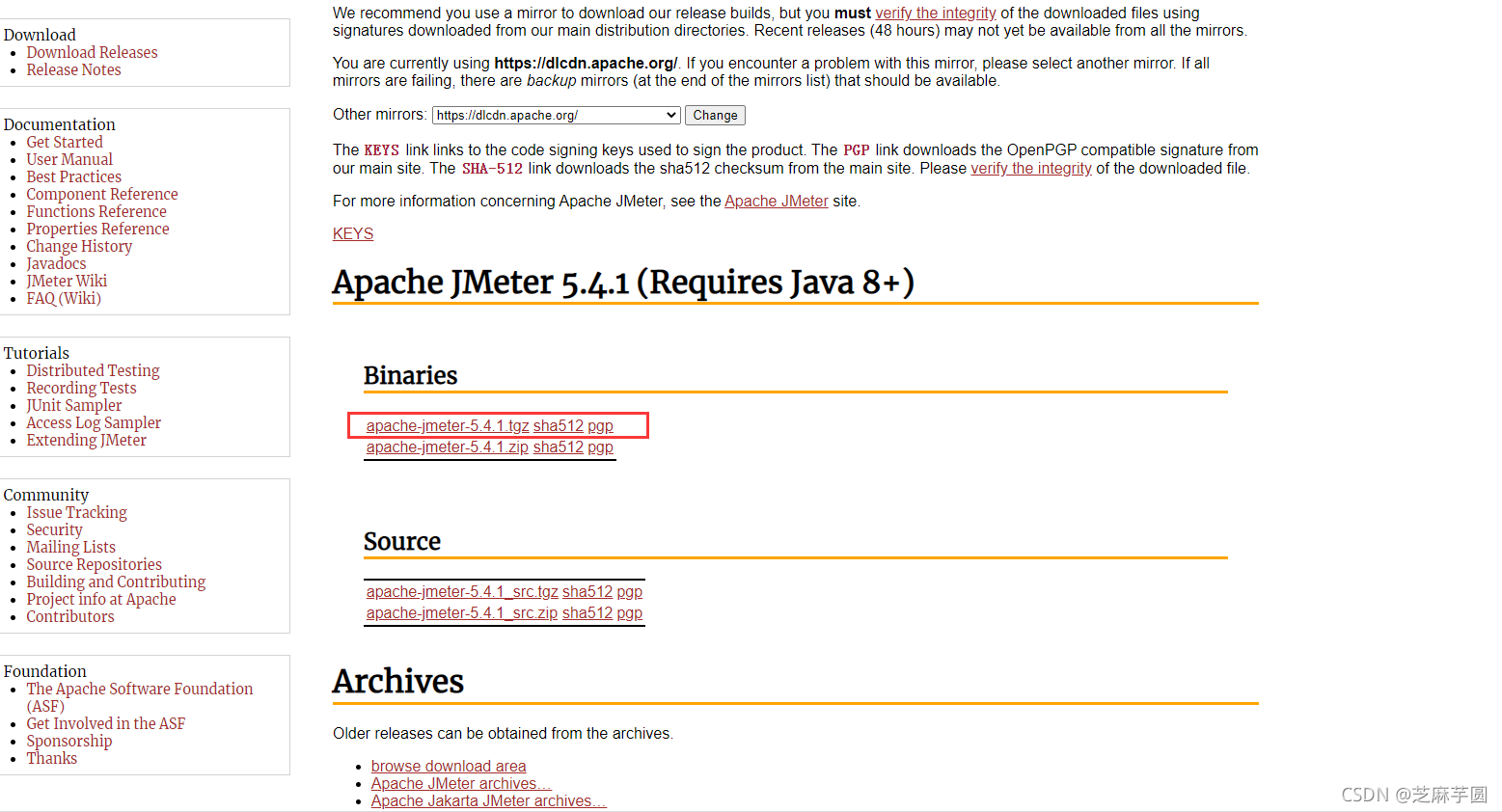Open Issue Tracking page
Viewport: 1502px width, 812px height.
tap(76, 512)
